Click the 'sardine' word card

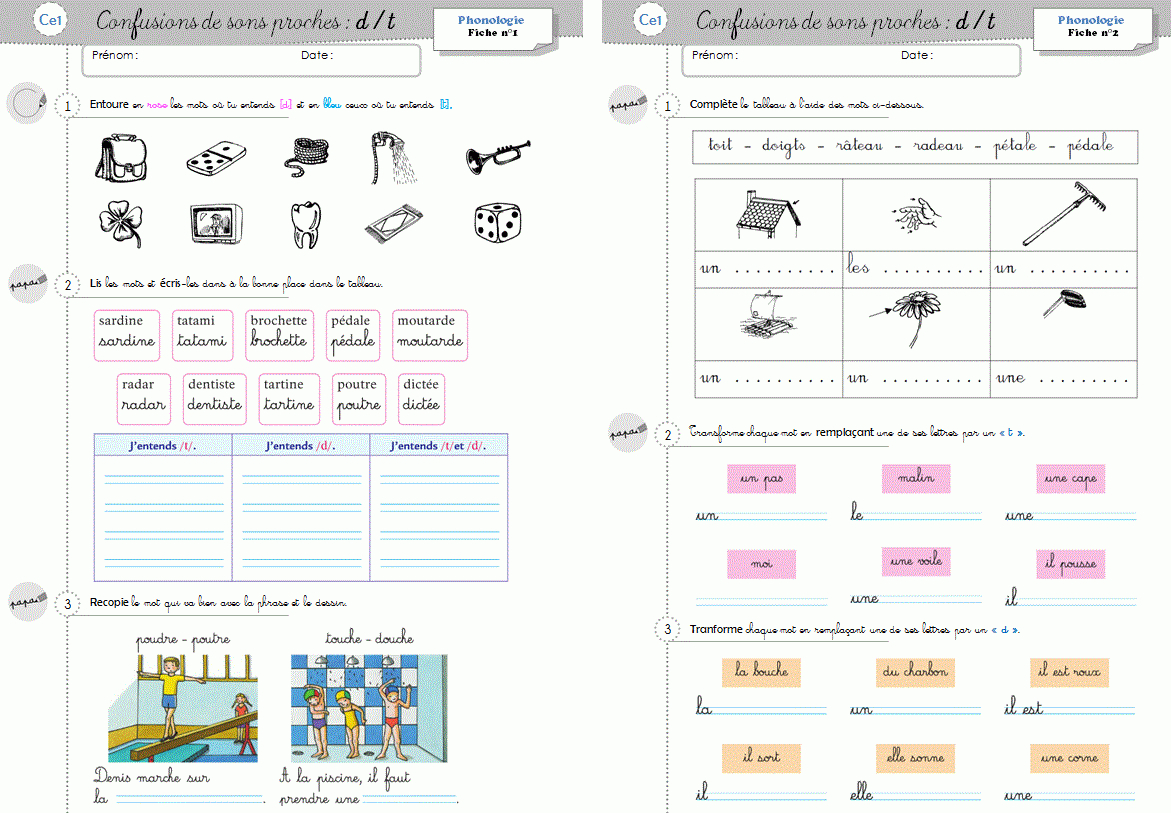click(x=127, y=334)
